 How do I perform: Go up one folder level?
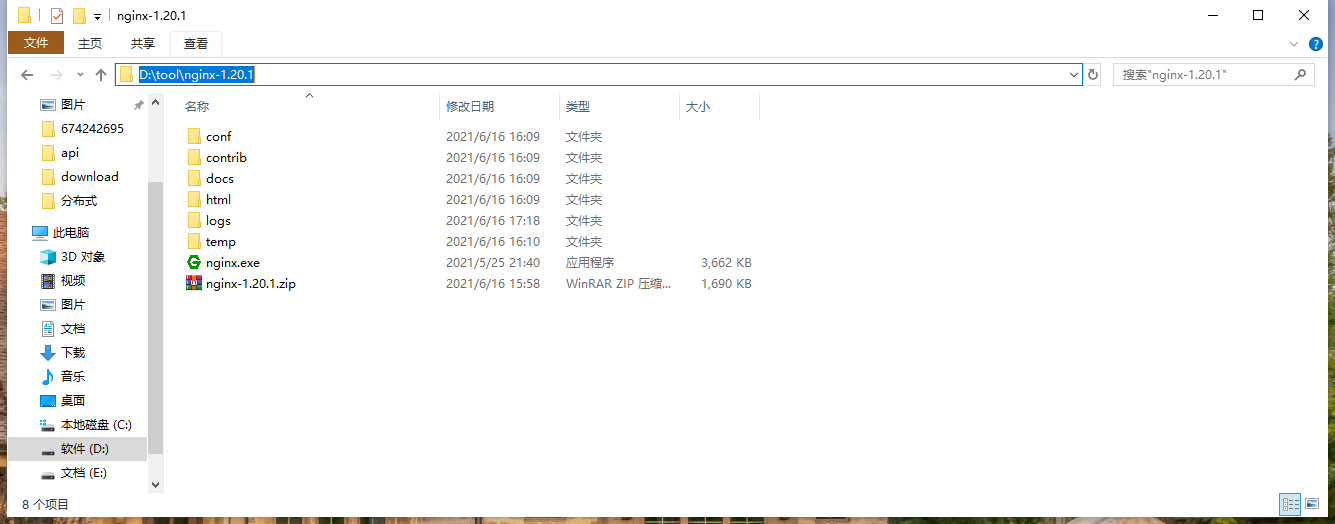pos(100,75)
